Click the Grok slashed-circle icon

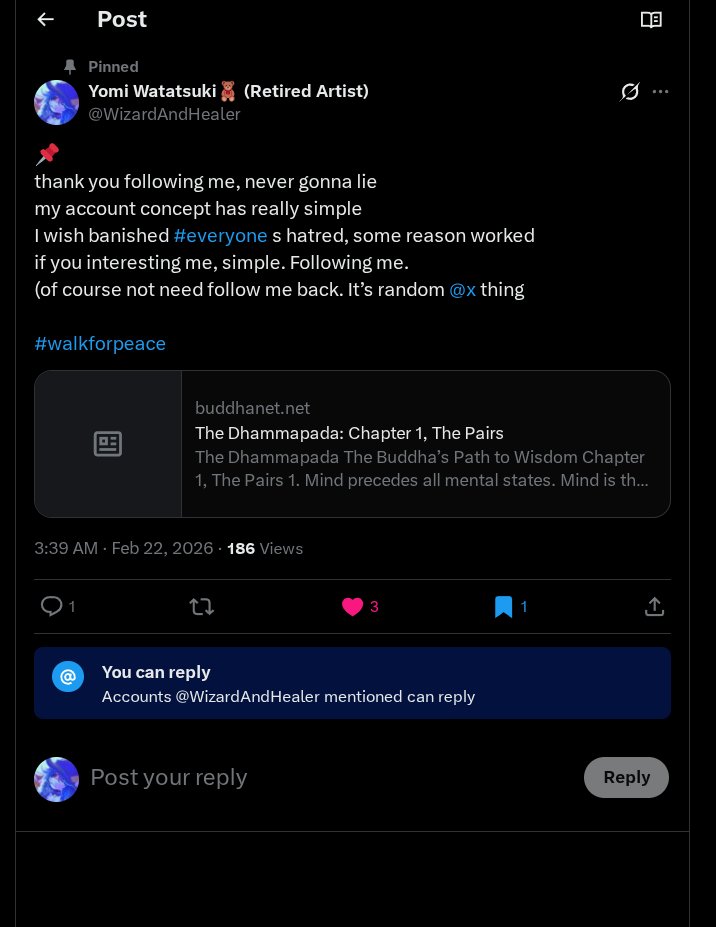(x=629, y=92)
